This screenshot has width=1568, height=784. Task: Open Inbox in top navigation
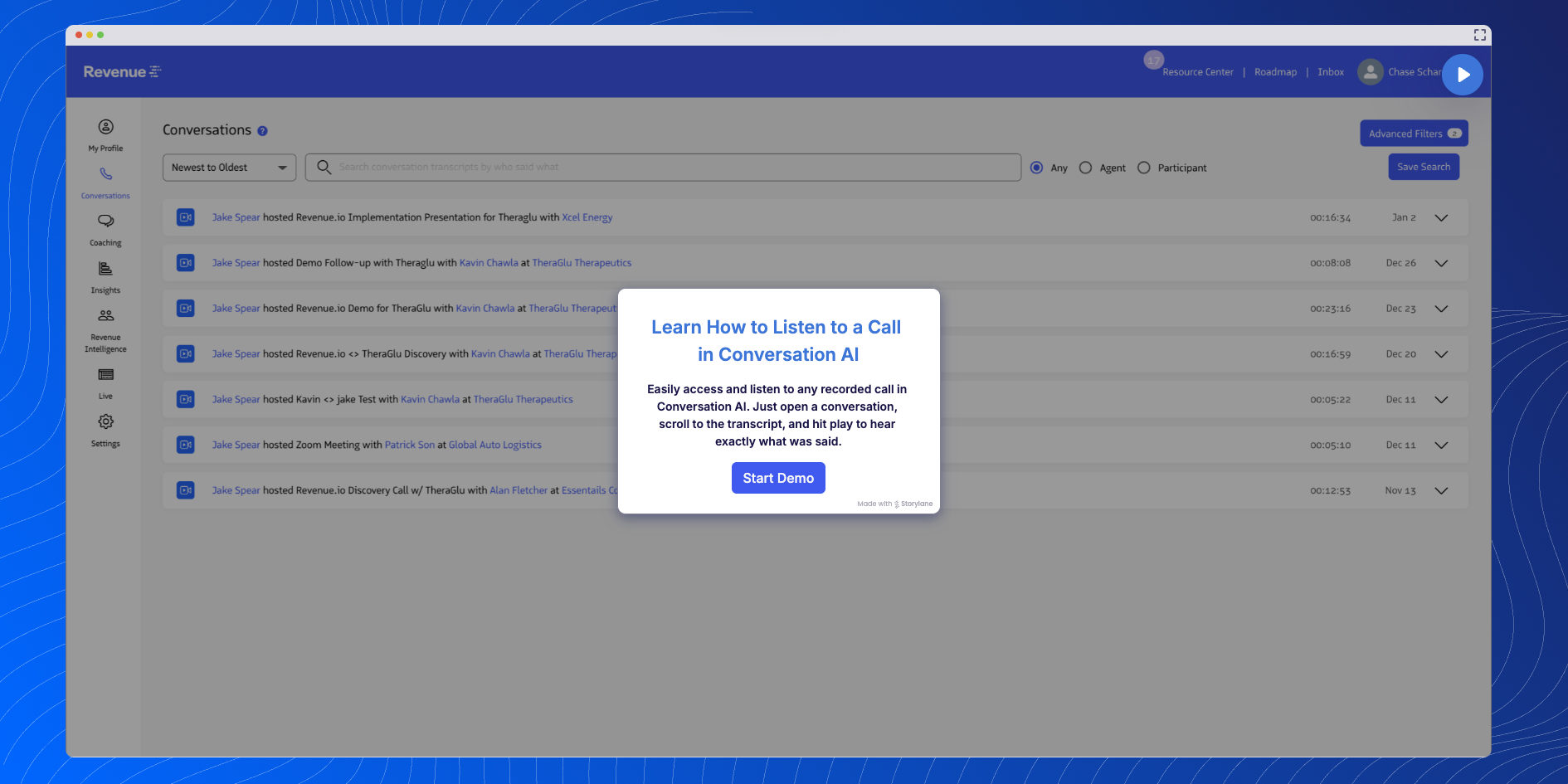(1331, 72)
